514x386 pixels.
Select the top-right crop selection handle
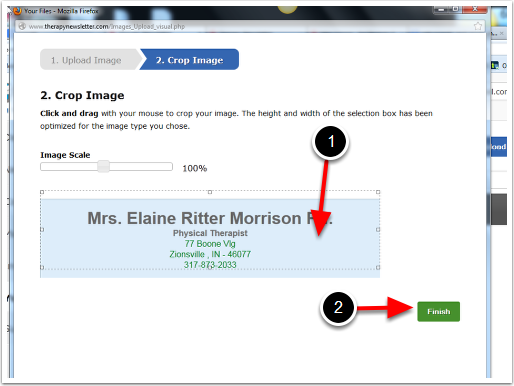coord(378,192)
